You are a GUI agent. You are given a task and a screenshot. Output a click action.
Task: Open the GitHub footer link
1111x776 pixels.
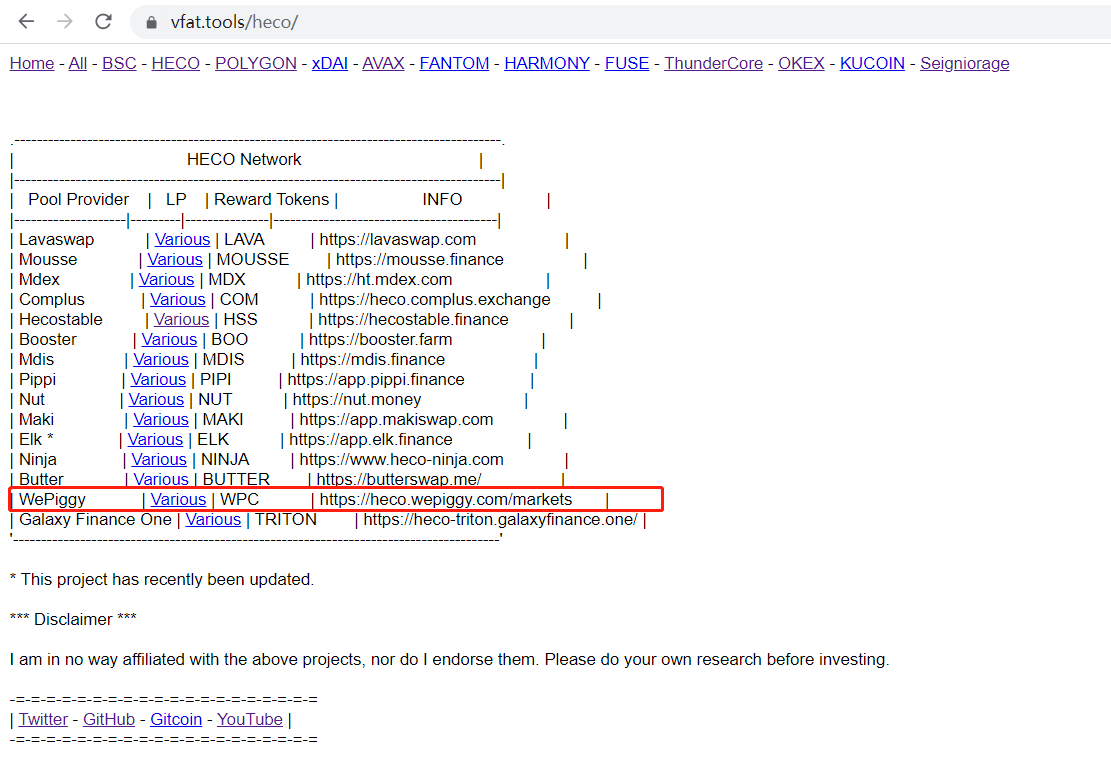[109, 719]
